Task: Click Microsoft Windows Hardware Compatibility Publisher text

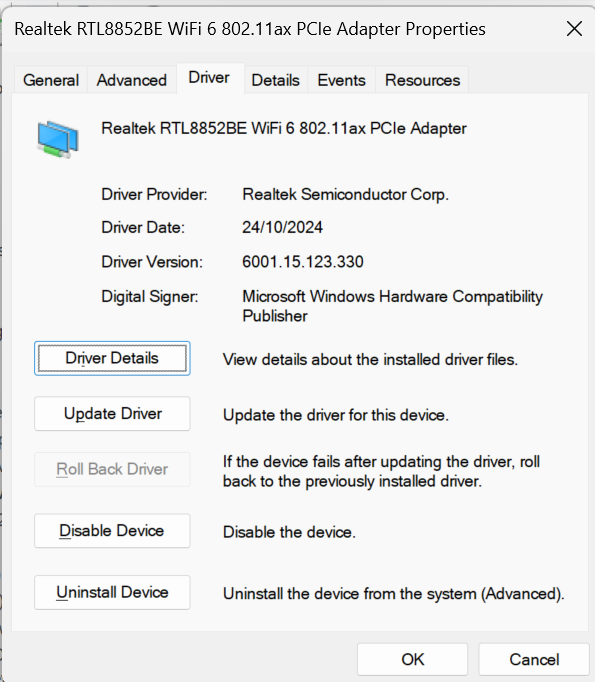Action: [x=392, y=306]
